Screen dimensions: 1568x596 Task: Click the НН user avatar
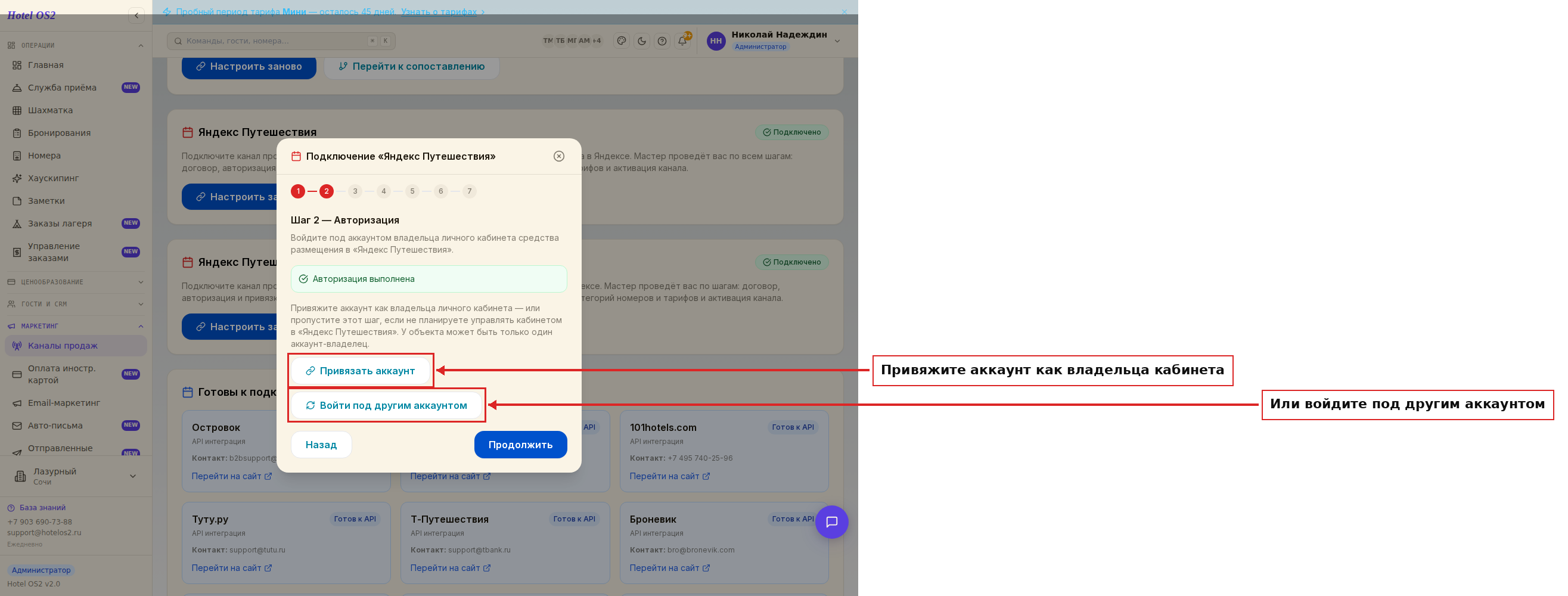[x=716, y=41]
